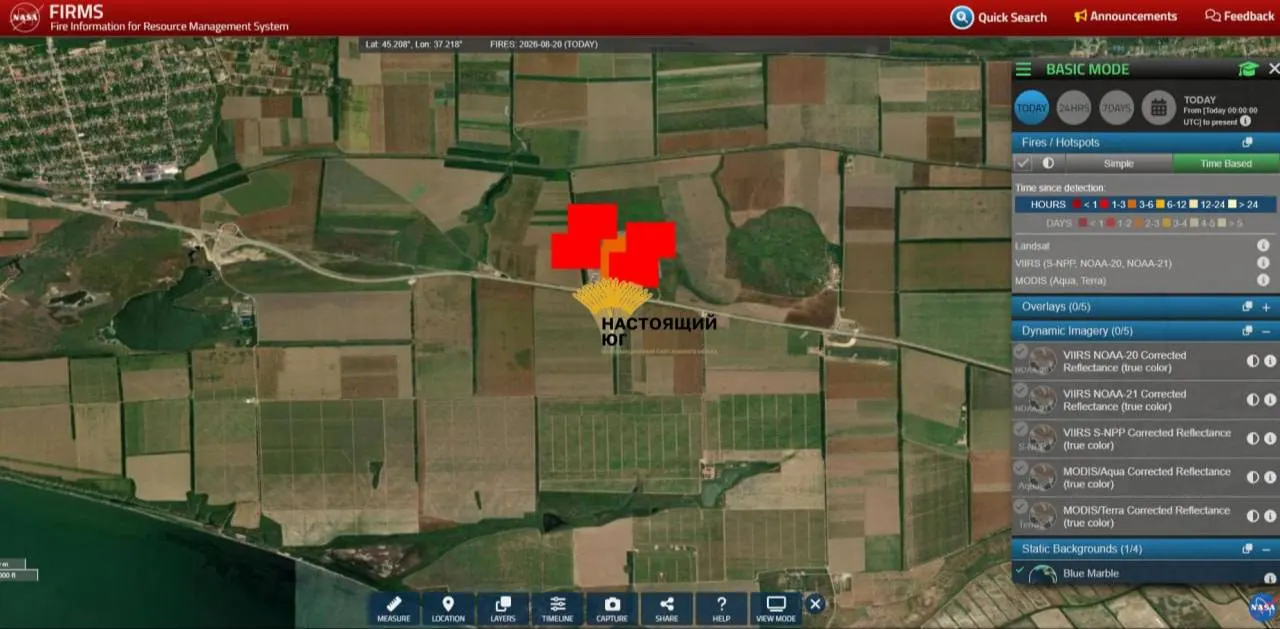Viewport: 1280px width, 629px height.
Task: Collapse the Dynamic Imagery section
Action: 1266,331
